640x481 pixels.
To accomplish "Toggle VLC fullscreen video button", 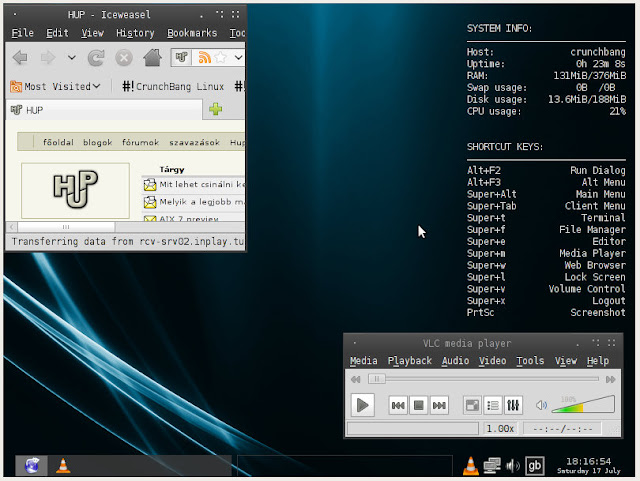I will pos(472,405).
